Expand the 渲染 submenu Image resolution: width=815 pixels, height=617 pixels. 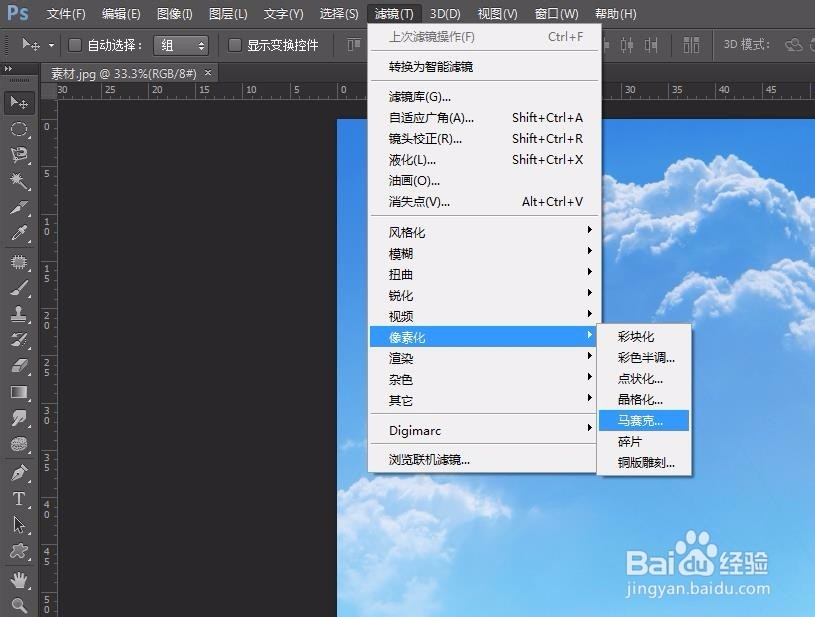pyautogui.click(x=484, y=358)
